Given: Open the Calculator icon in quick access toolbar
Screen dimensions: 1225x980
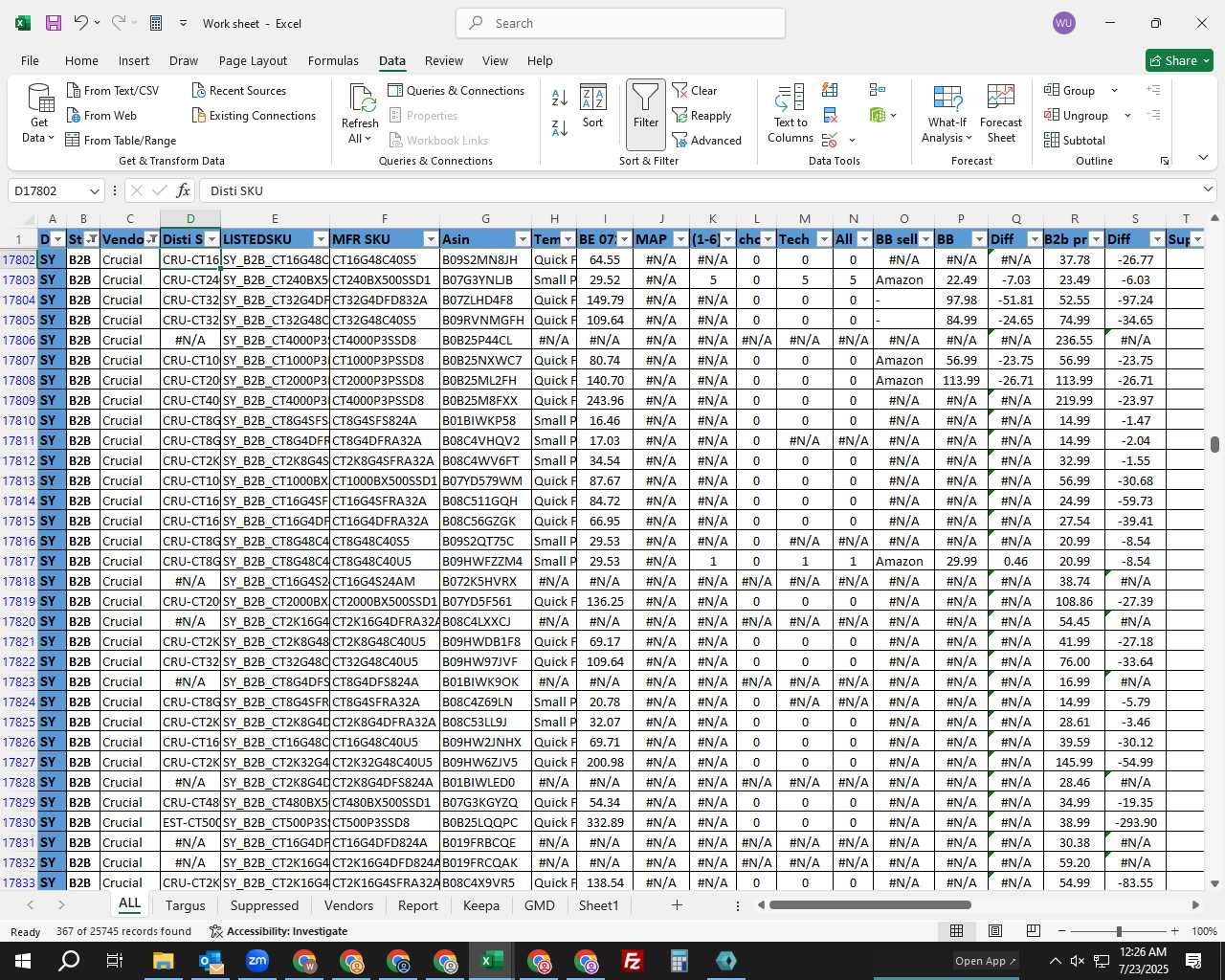Looking at the screenshot, I should [156, 23].
